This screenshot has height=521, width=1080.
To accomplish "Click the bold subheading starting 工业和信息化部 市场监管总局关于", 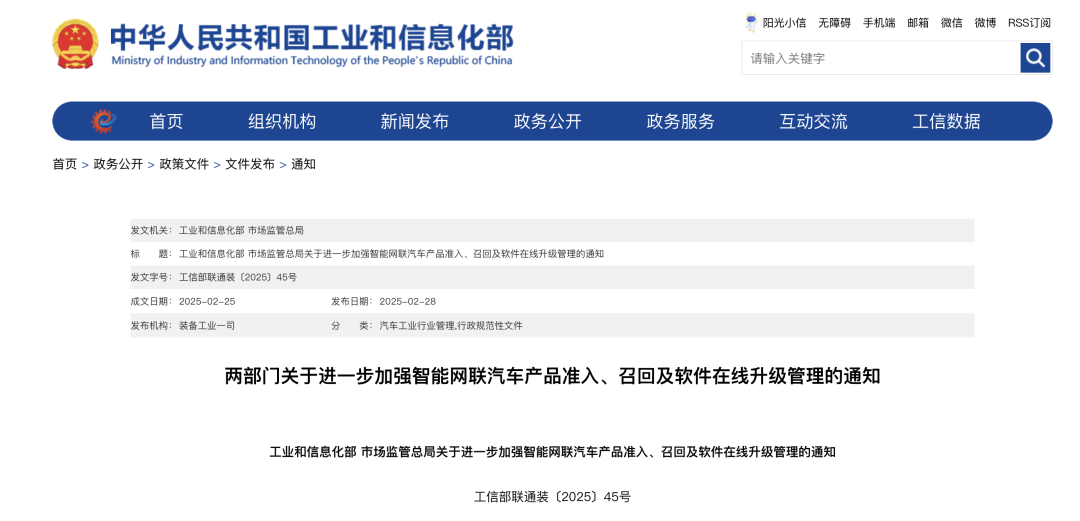I will (552, 453).
